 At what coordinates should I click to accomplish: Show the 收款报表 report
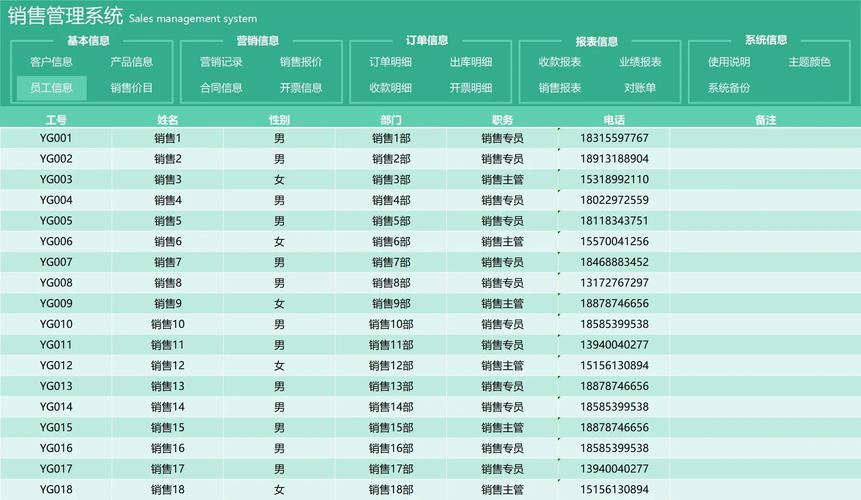pos(560,62)
